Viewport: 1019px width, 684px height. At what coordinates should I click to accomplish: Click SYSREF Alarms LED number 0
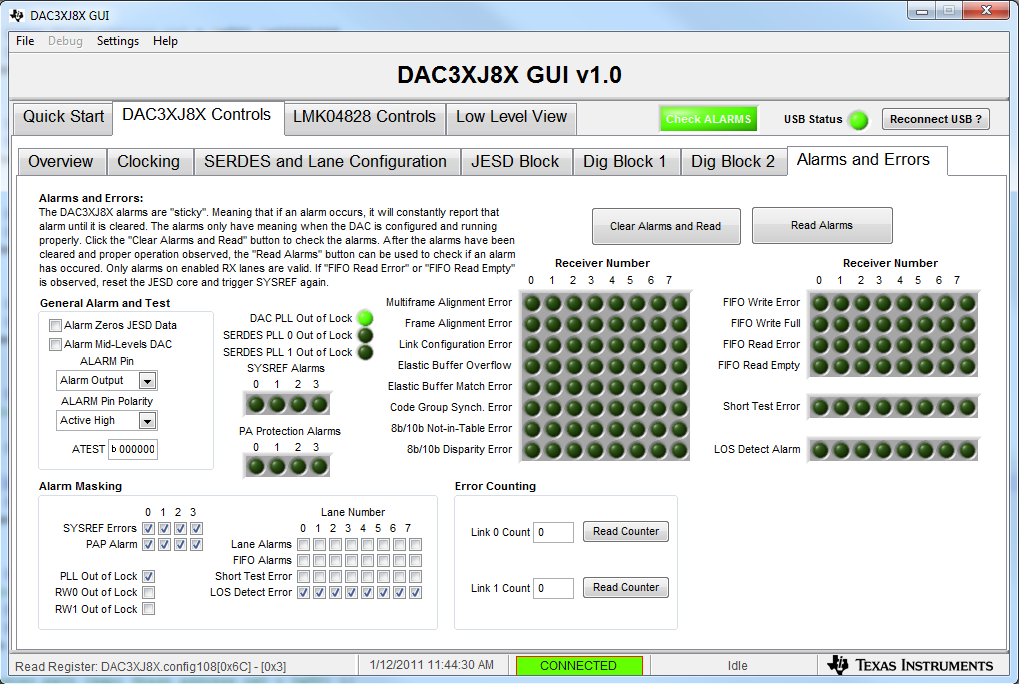coord(257,405)
